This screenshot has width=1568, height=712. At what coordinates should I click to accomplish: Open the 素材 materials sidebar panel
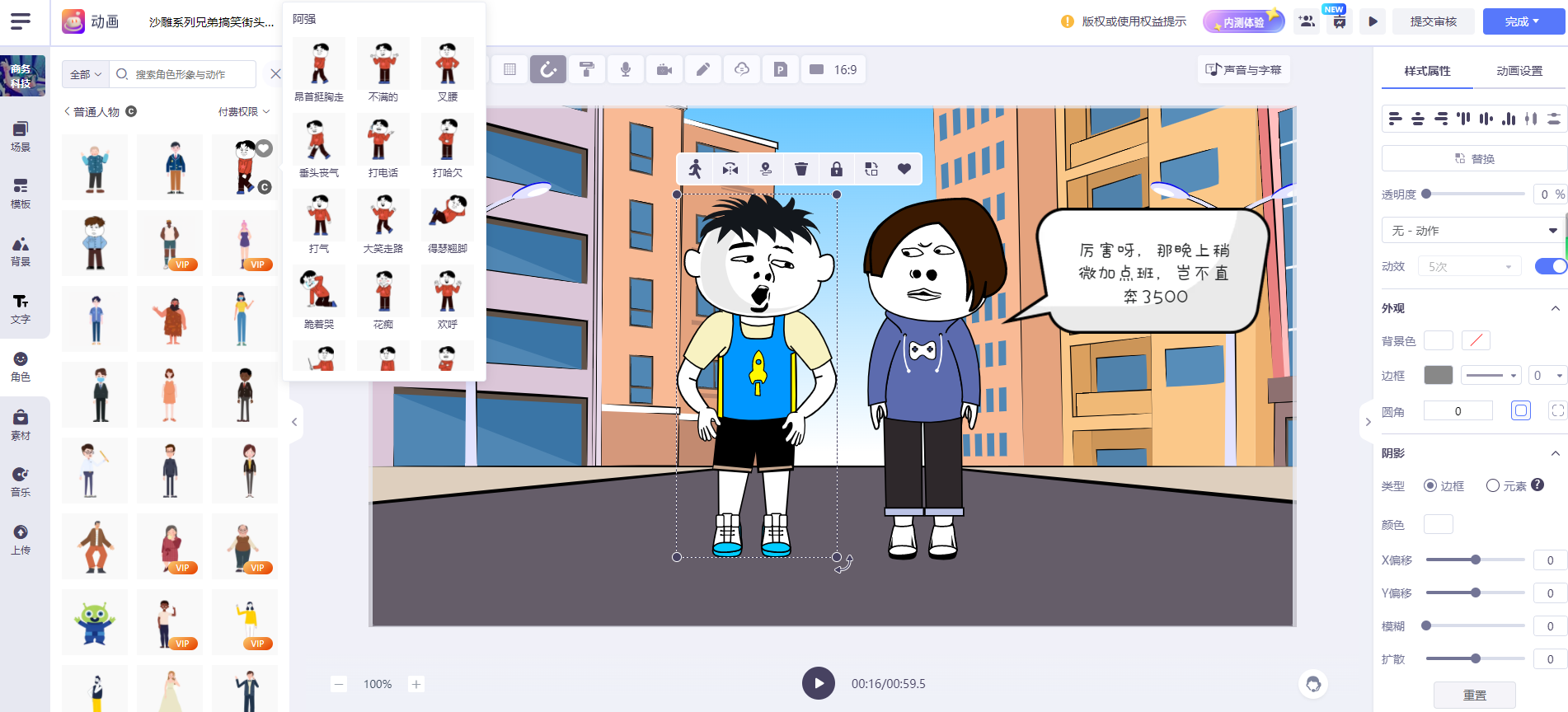[x=21, y=425]
